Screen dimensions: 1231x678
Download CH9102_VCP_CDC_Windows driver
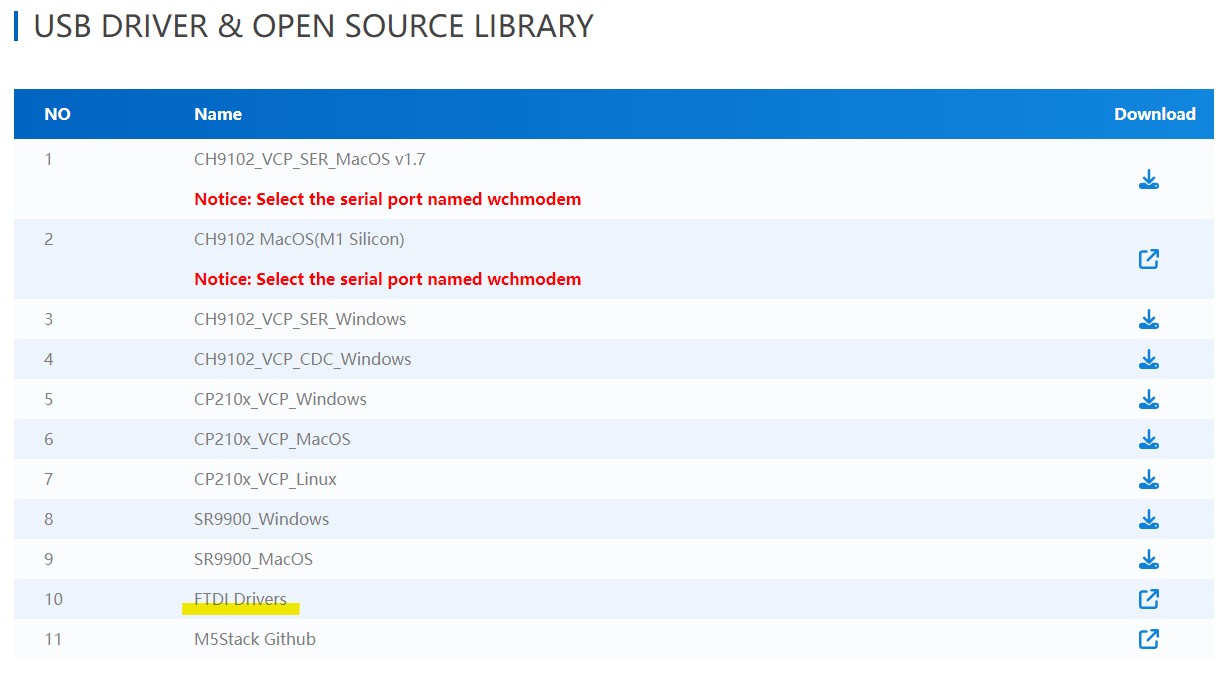pos(1149,360)
